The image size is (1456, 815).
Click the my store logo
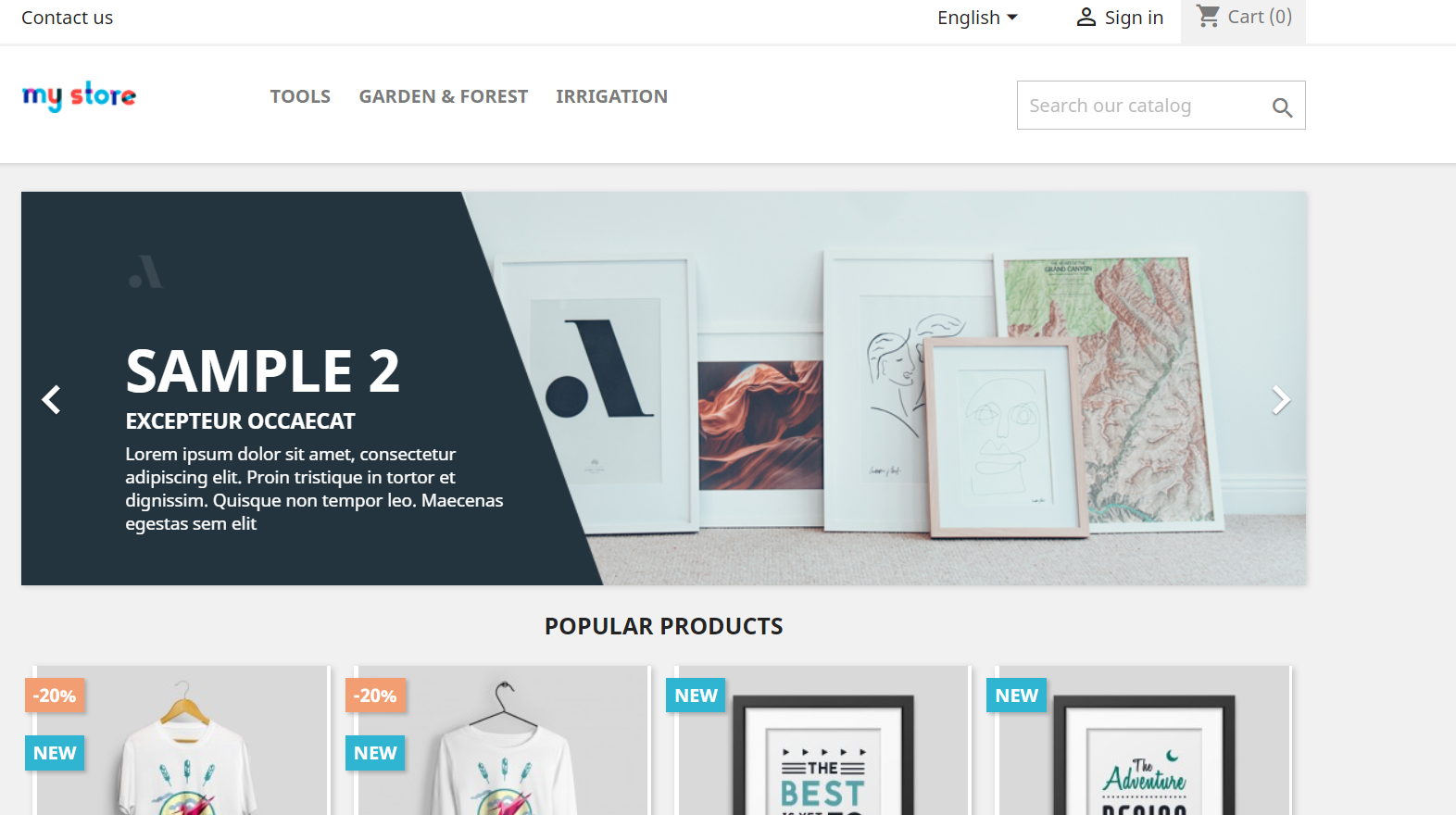pos(79,95)
